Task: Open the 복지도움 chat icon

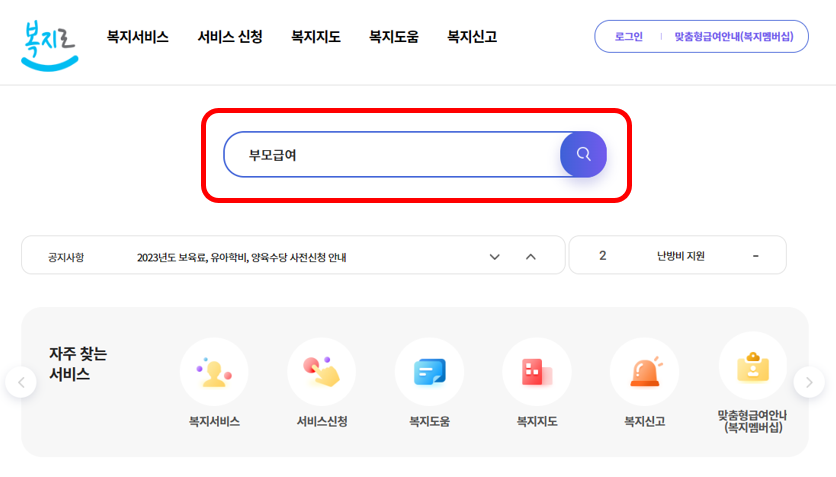Action: [429, 372]
